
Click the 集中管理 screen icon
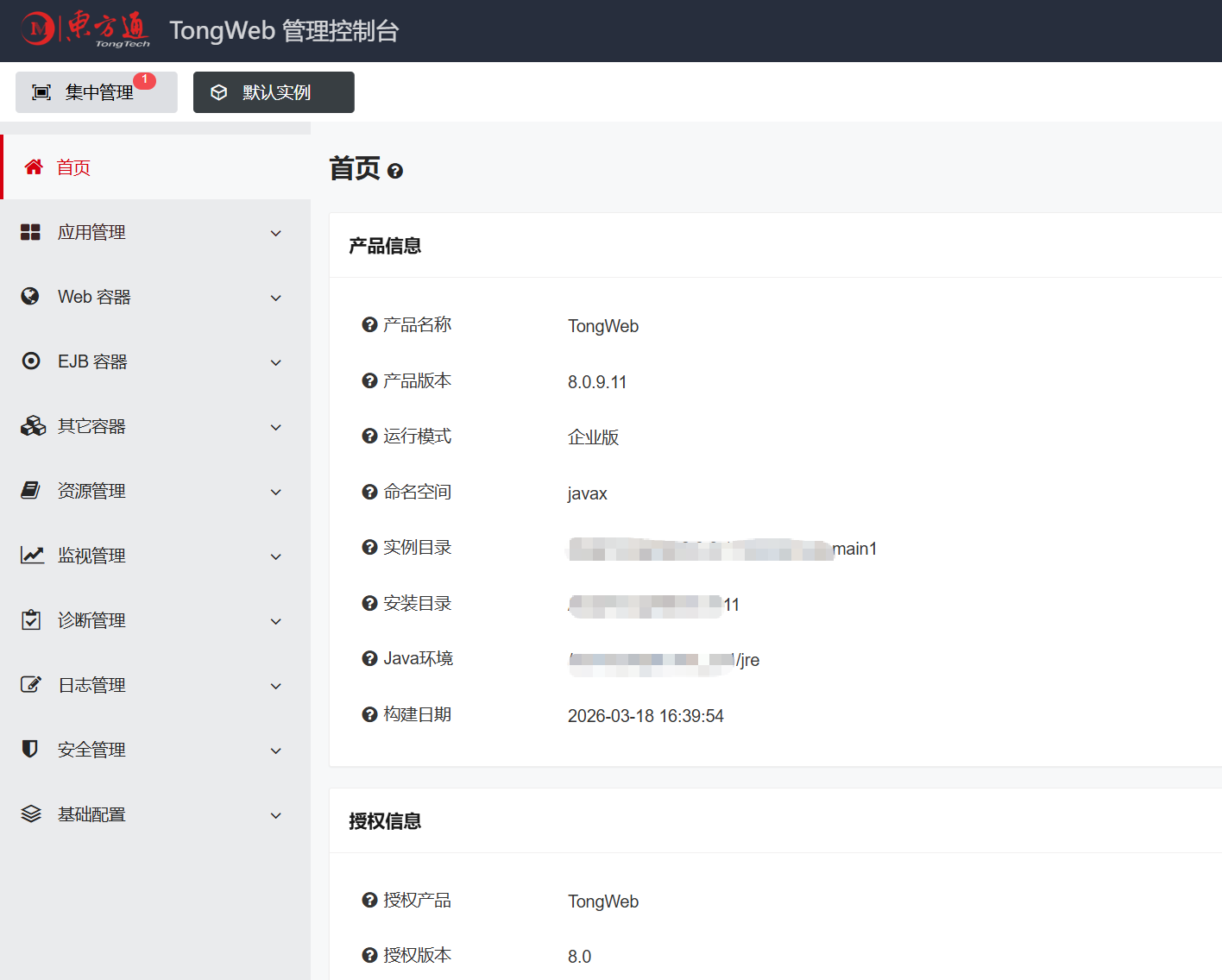(41, 92)
